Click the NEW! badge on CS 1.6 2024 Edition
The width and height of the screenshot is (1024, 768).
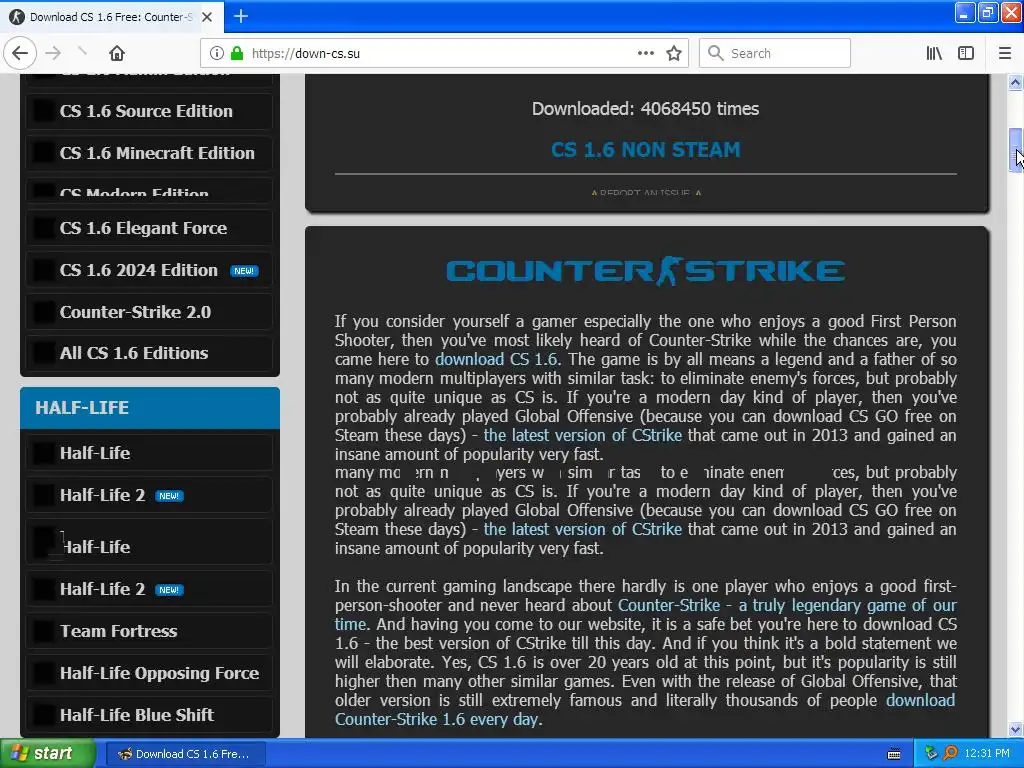click(x=244, y=271)
